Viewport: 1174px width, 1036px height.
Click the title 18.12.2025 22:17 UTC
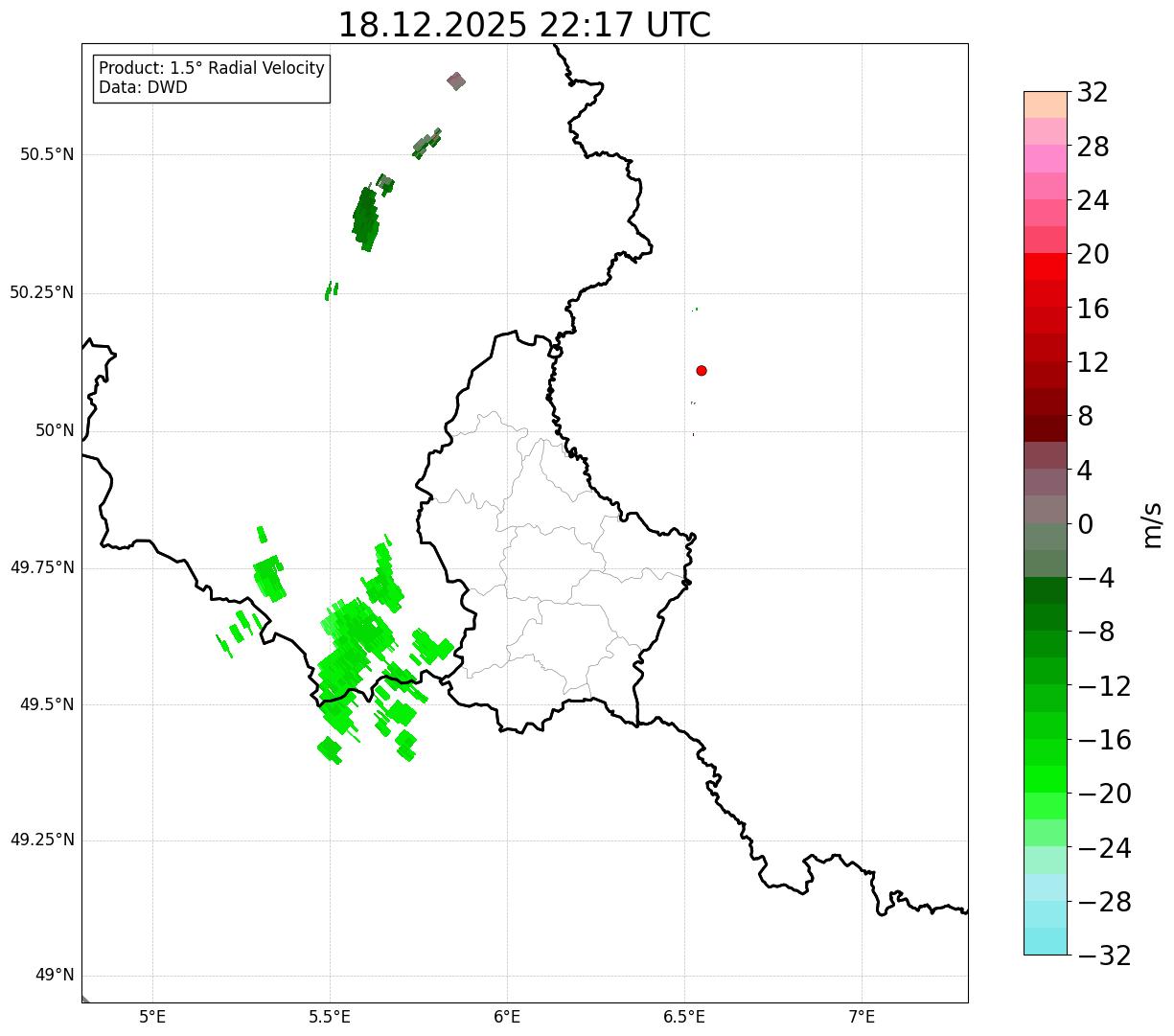524,24
